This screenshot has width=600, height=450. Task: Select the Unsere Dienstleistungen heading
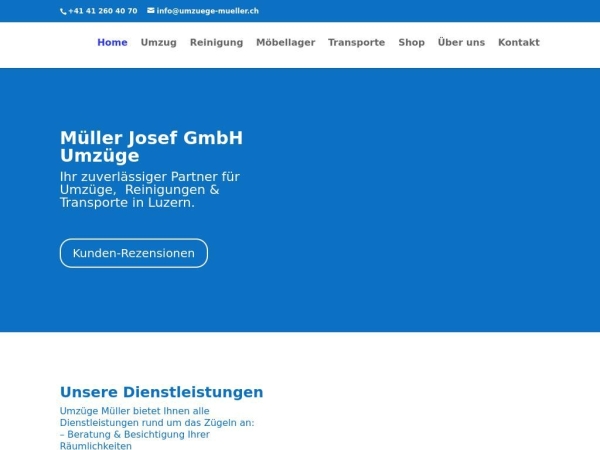point(161,392)
